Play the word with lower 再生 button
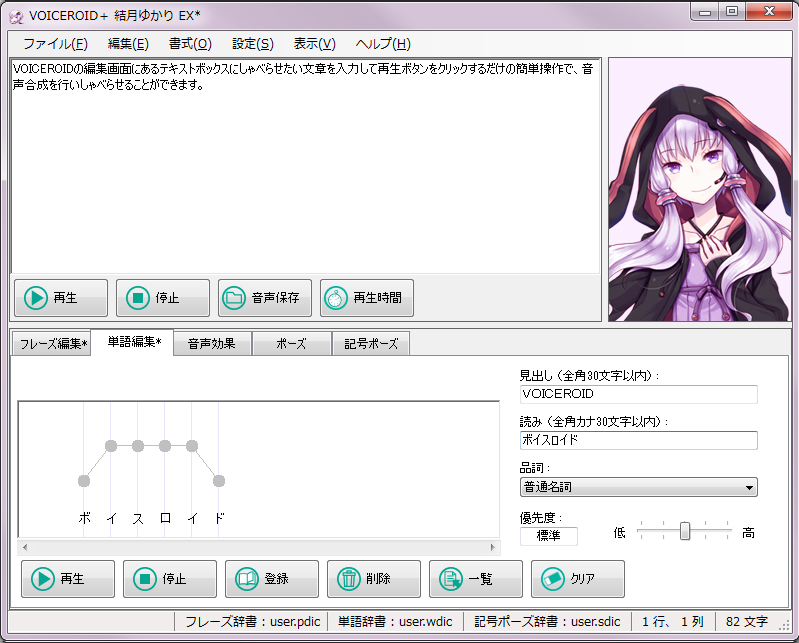This screenshot has width=799, height=643. [68, 579]
